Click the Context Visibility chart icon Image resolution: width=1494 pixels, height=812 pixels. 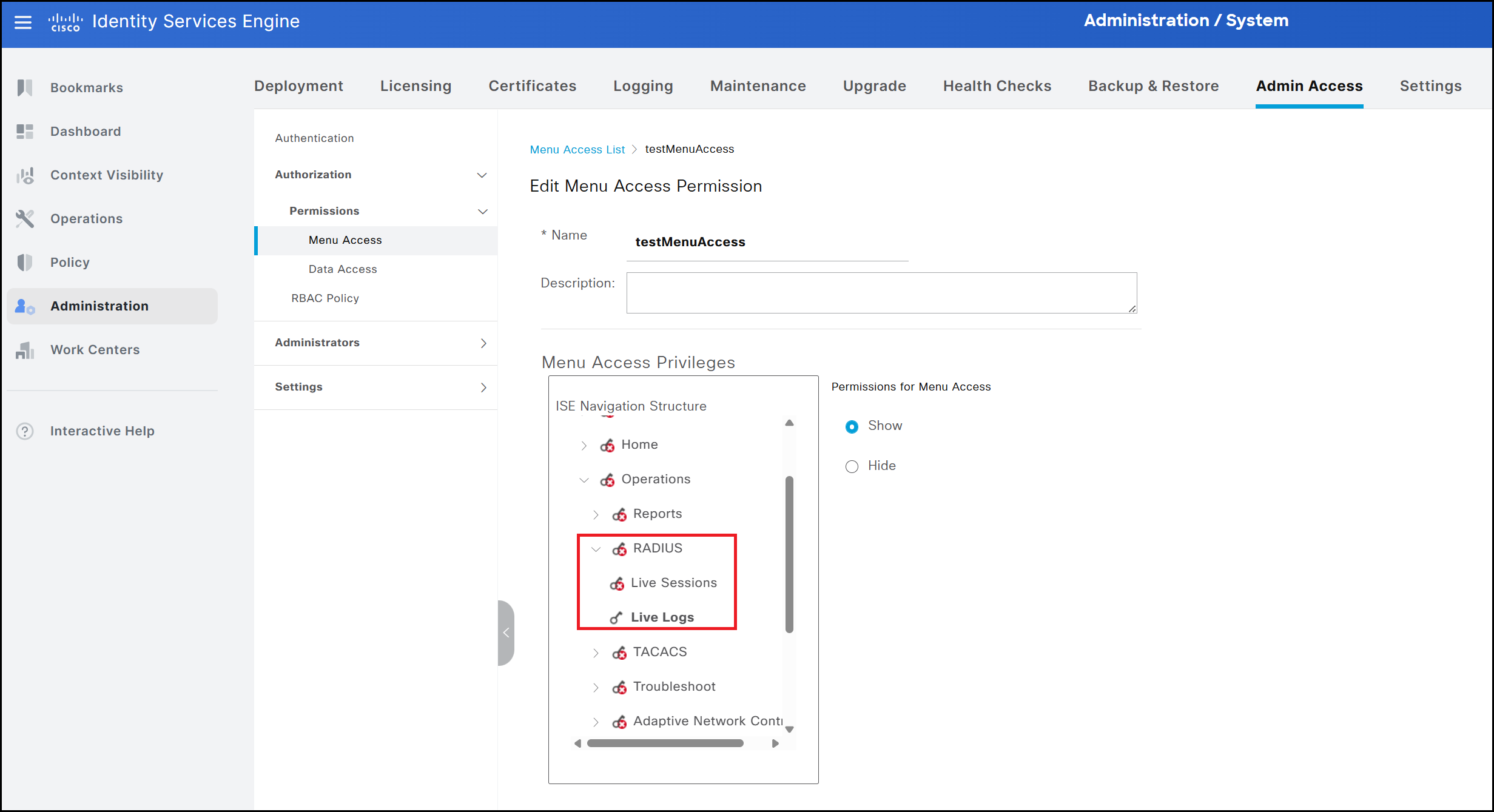[x=25, y=175]
